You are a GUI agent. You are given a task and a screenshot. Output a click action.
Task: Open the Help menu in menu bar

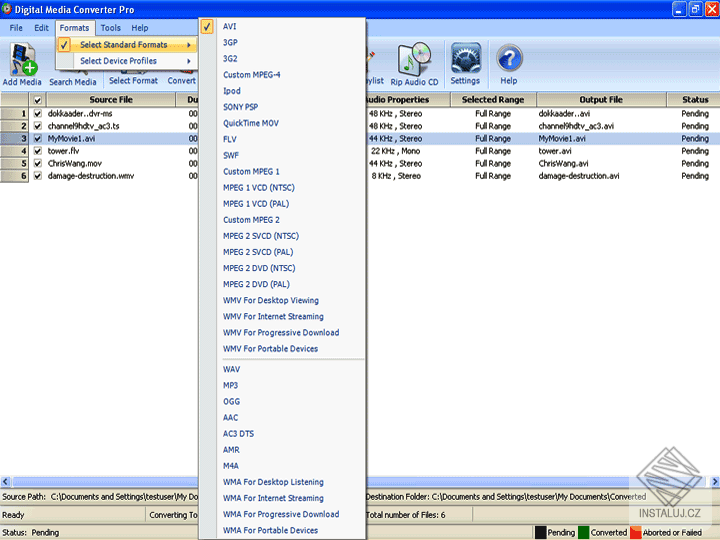coord(140,28)
